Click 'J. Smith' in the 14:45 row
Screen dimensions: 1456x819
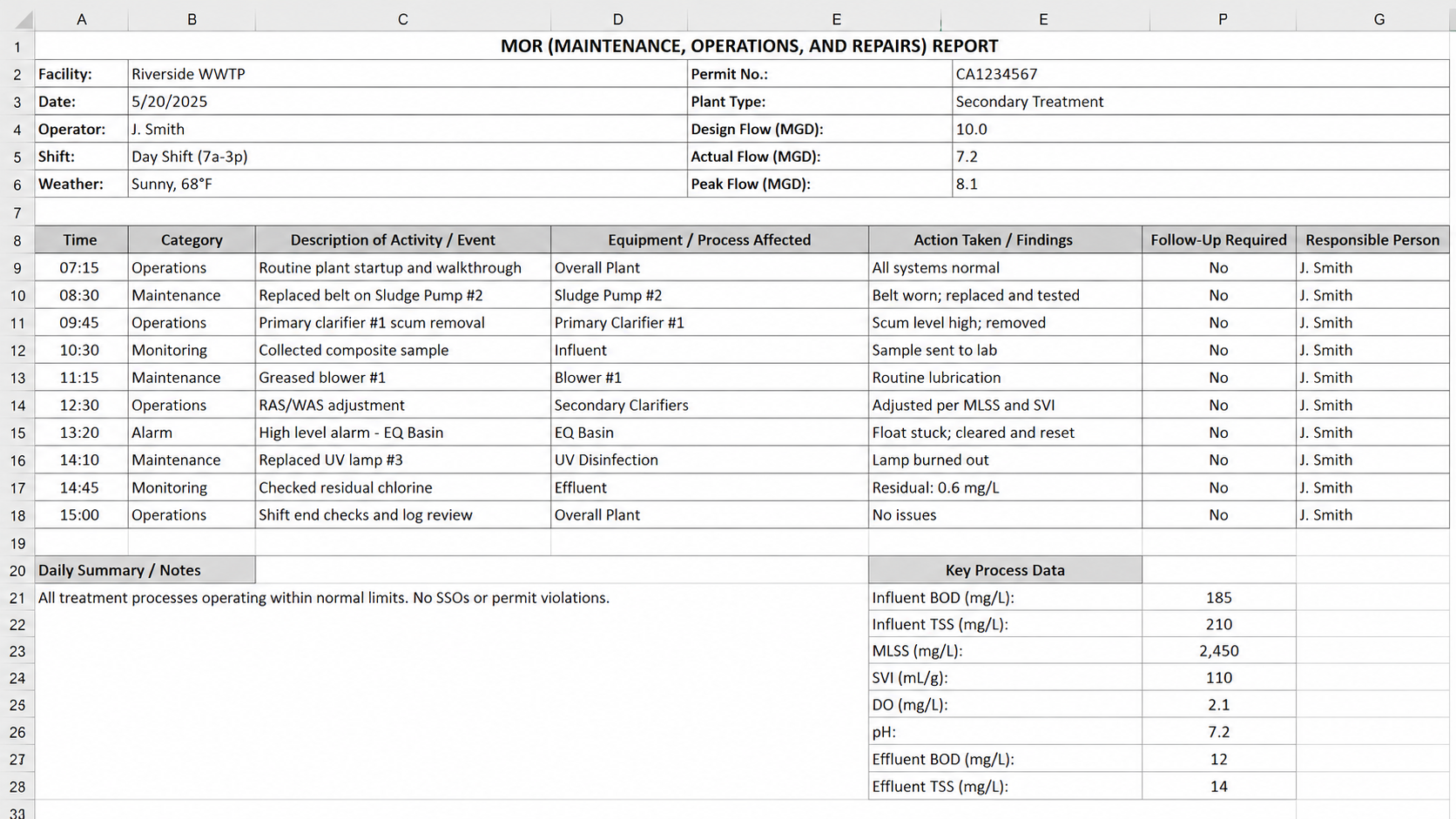[1372, 487]
